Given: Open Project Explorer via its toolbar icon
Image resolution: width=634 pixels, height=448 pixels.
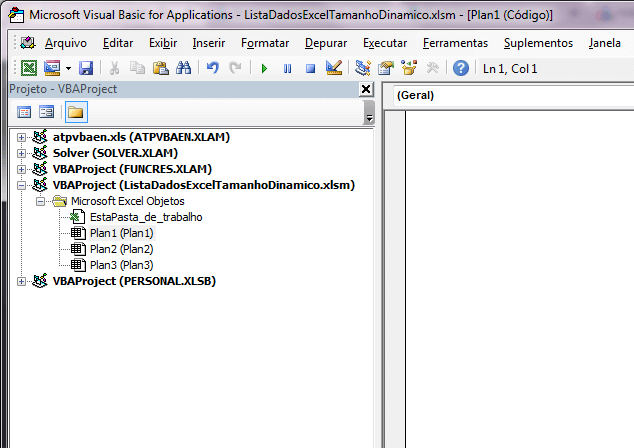Looking at the screenshot, I should click(x=363, y=68).
